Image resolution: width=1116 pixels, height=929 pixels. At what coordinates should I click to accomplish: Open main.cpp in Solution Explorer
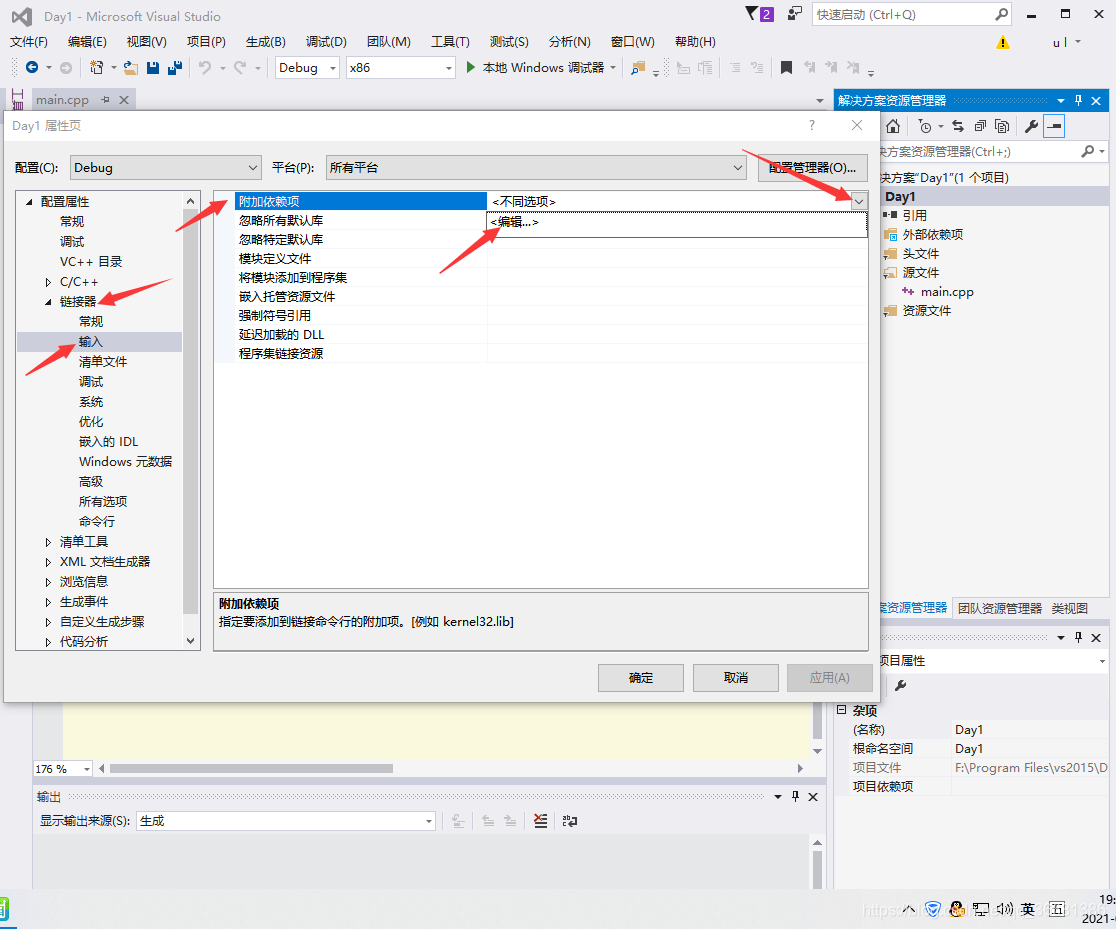click(947, 292)
